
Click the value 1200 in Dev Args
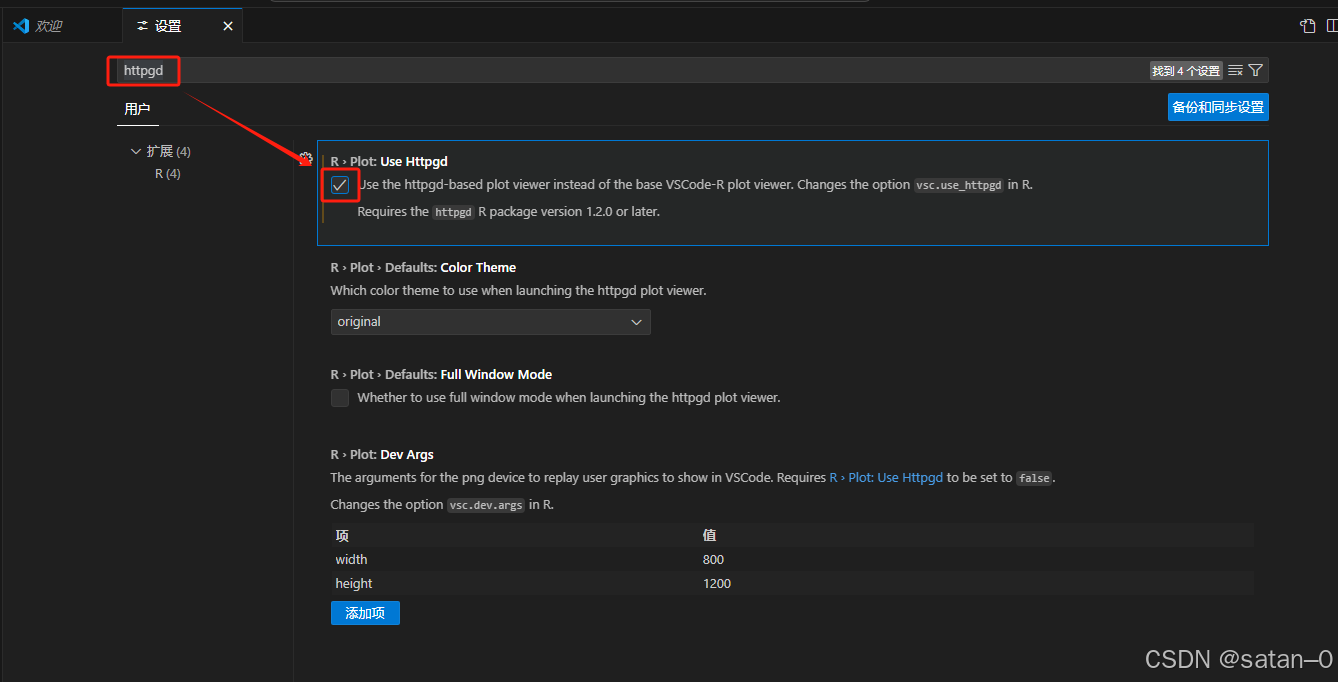[717, 584]
